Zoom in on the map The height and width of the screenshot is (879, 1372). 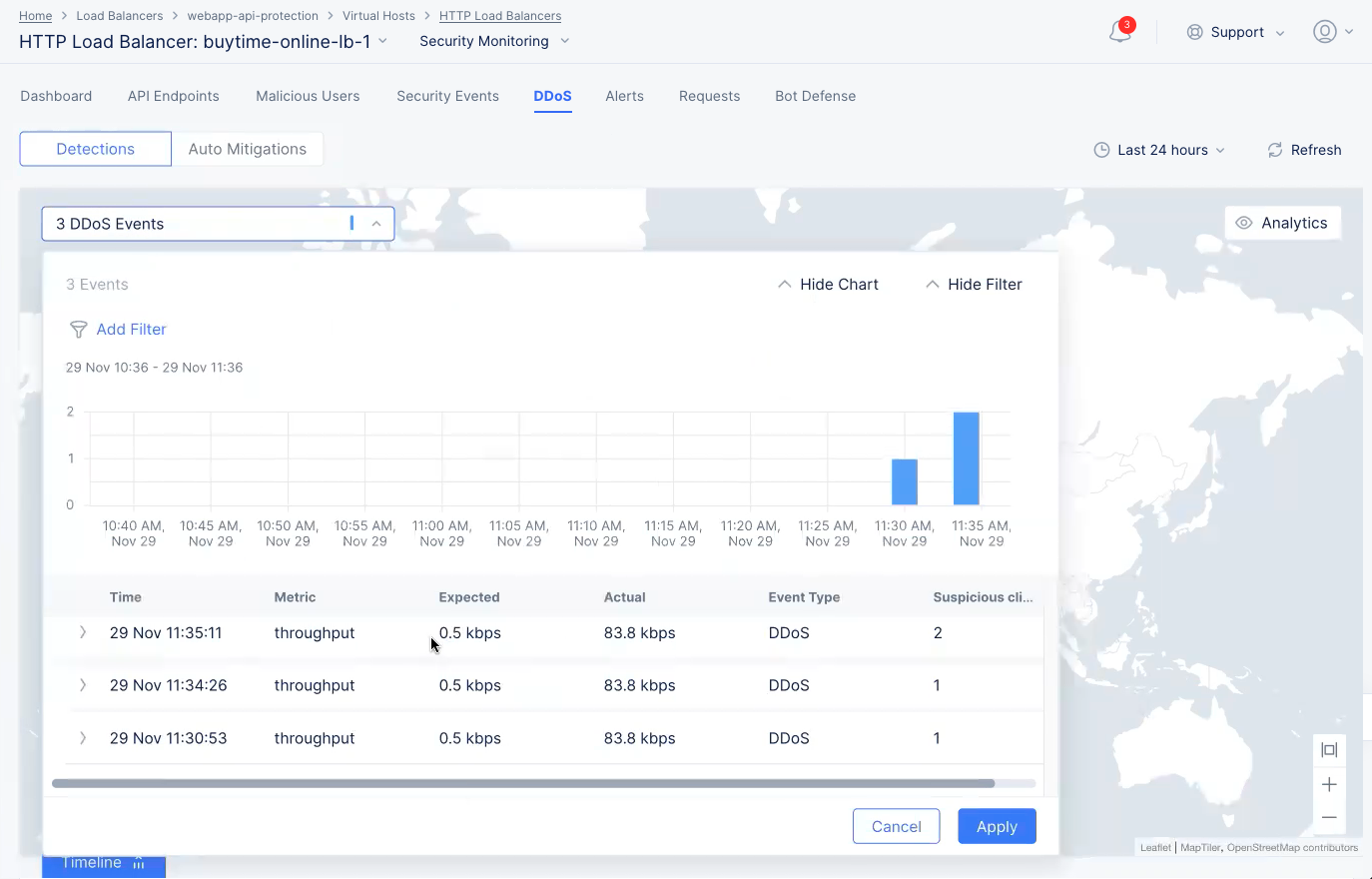coord(1329,785)
